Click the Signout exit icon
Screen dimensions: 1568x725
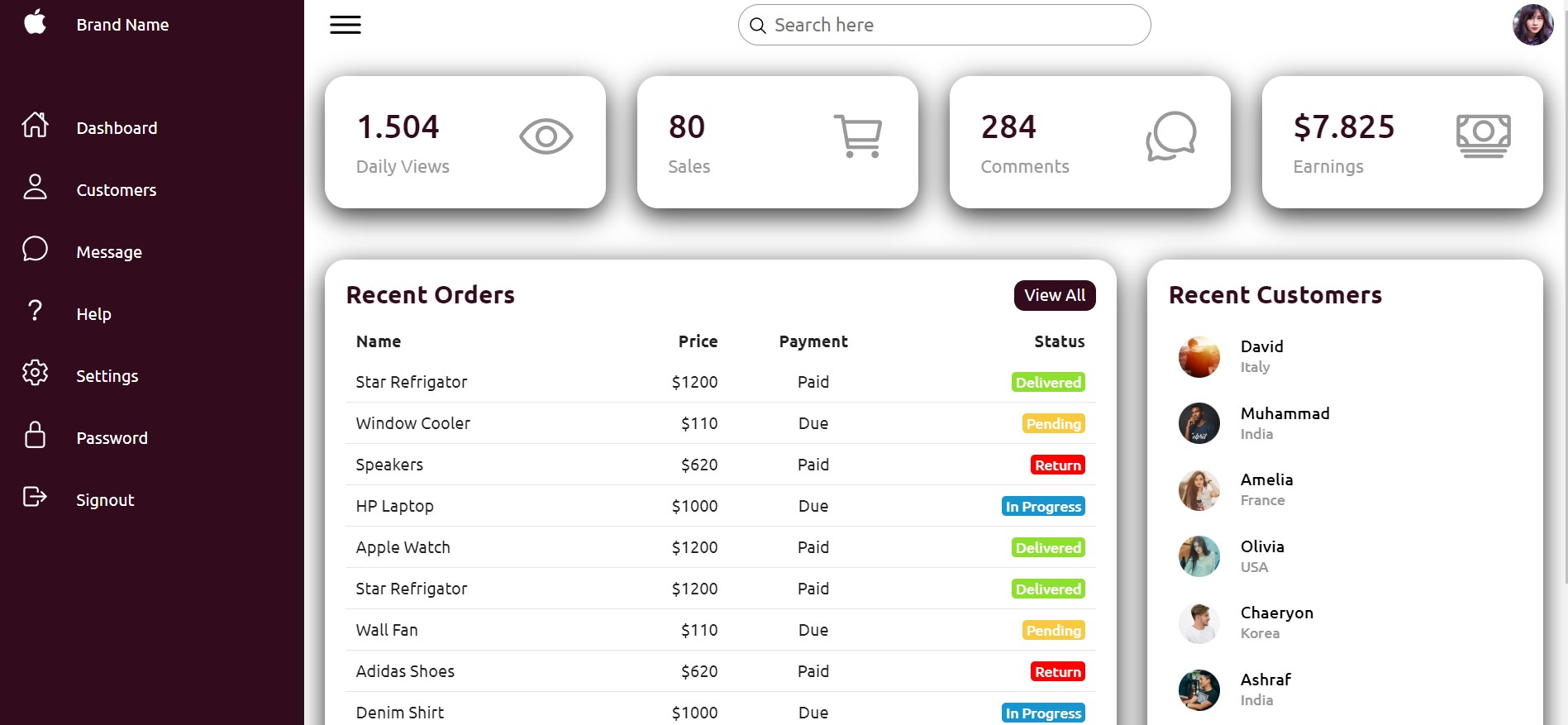pyautogui.click(x=35, y=497)
